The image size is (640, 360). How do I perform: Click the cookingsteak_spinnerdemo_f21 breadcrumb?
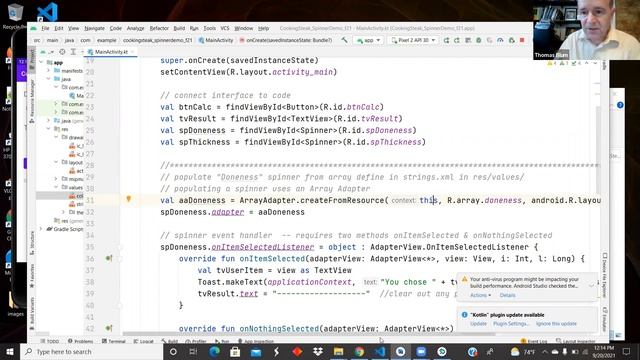(x=157, y=40)
